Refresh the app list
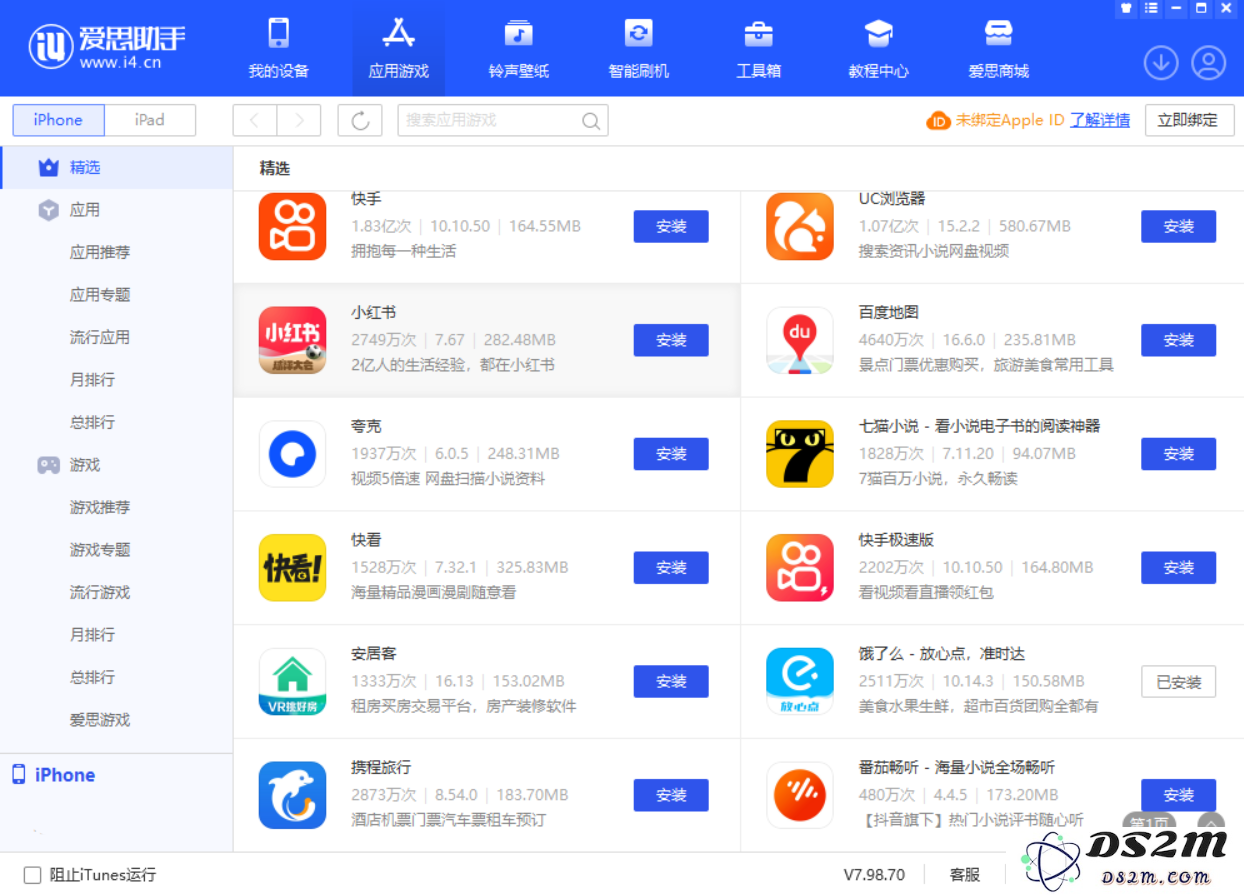Viewport: 1244px width, 895px height. [360, 120]
